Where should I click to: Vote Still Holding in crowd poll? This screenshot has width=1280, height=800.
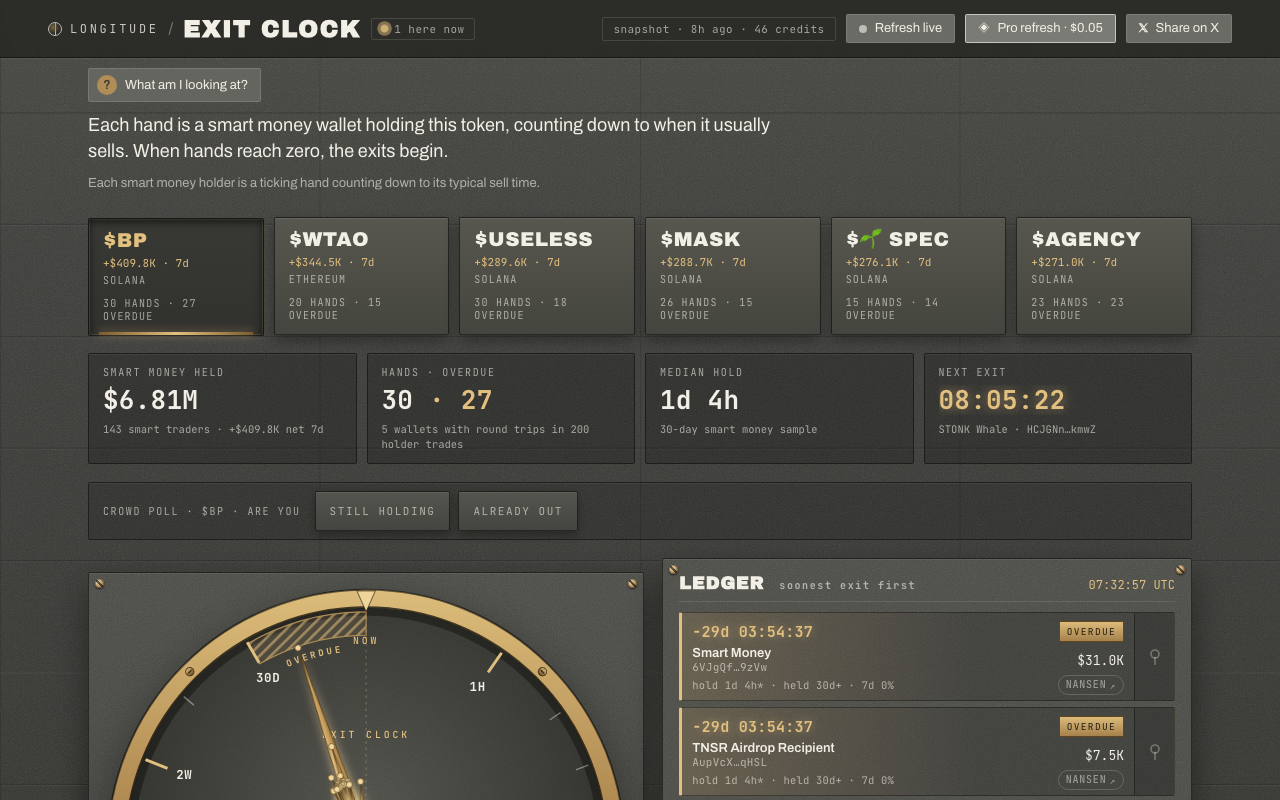click(383, 511)
